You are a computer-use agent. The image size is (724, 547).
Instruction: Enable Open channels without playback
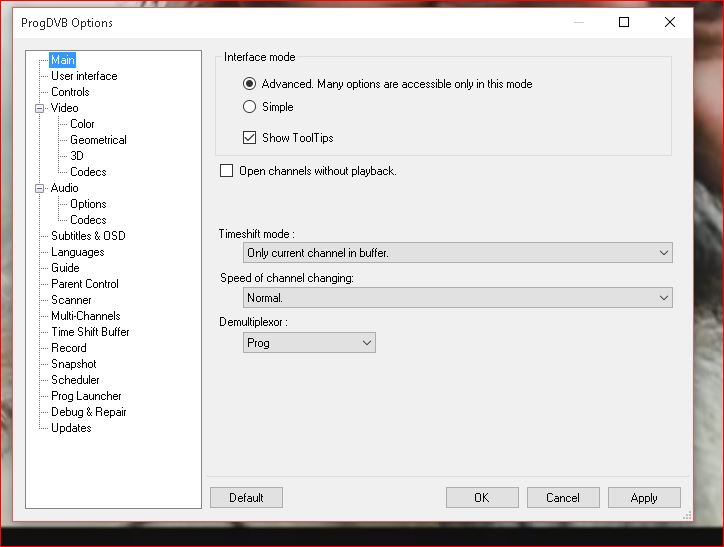coord(227,171)
